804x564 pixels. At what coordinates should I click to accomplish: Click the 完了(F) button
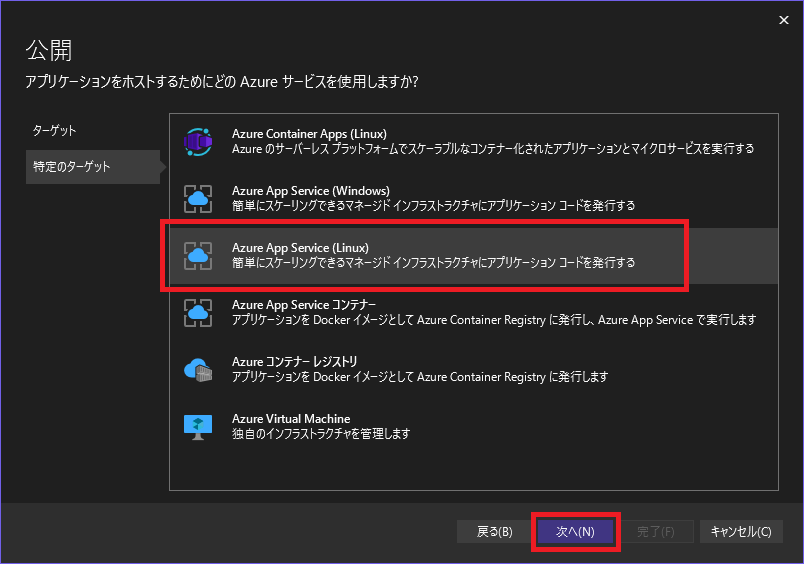click(656, 532)
